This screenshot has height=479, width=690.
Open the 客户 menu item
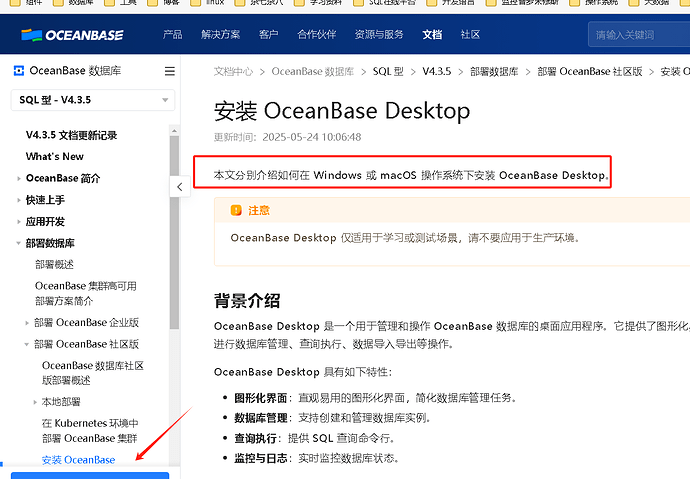tap(268, 34)
